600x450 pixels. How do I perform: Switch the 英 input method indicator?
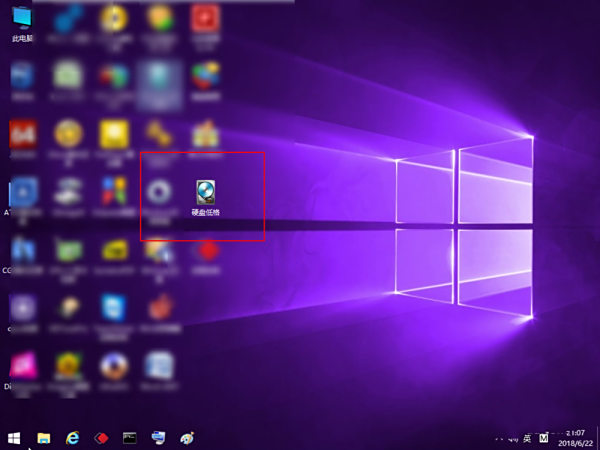527,438
